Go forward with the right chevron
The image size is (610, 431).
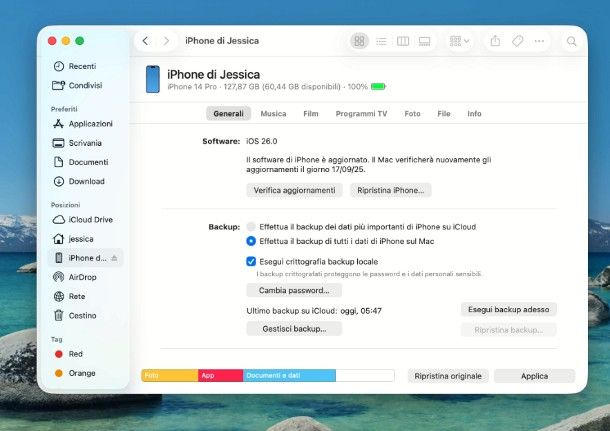(166, 41)
